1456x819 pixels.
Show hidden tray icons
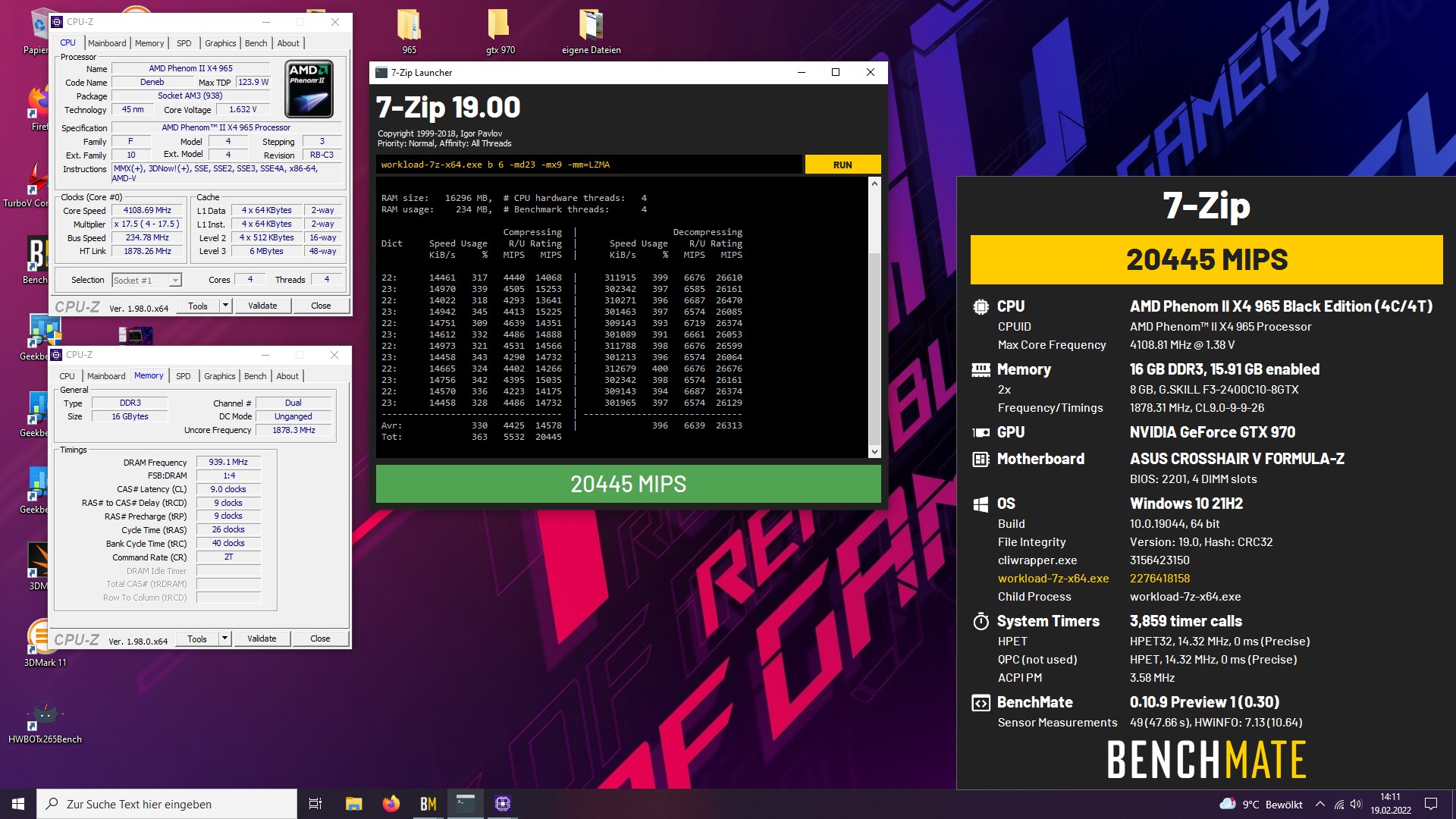[1320, 805]
